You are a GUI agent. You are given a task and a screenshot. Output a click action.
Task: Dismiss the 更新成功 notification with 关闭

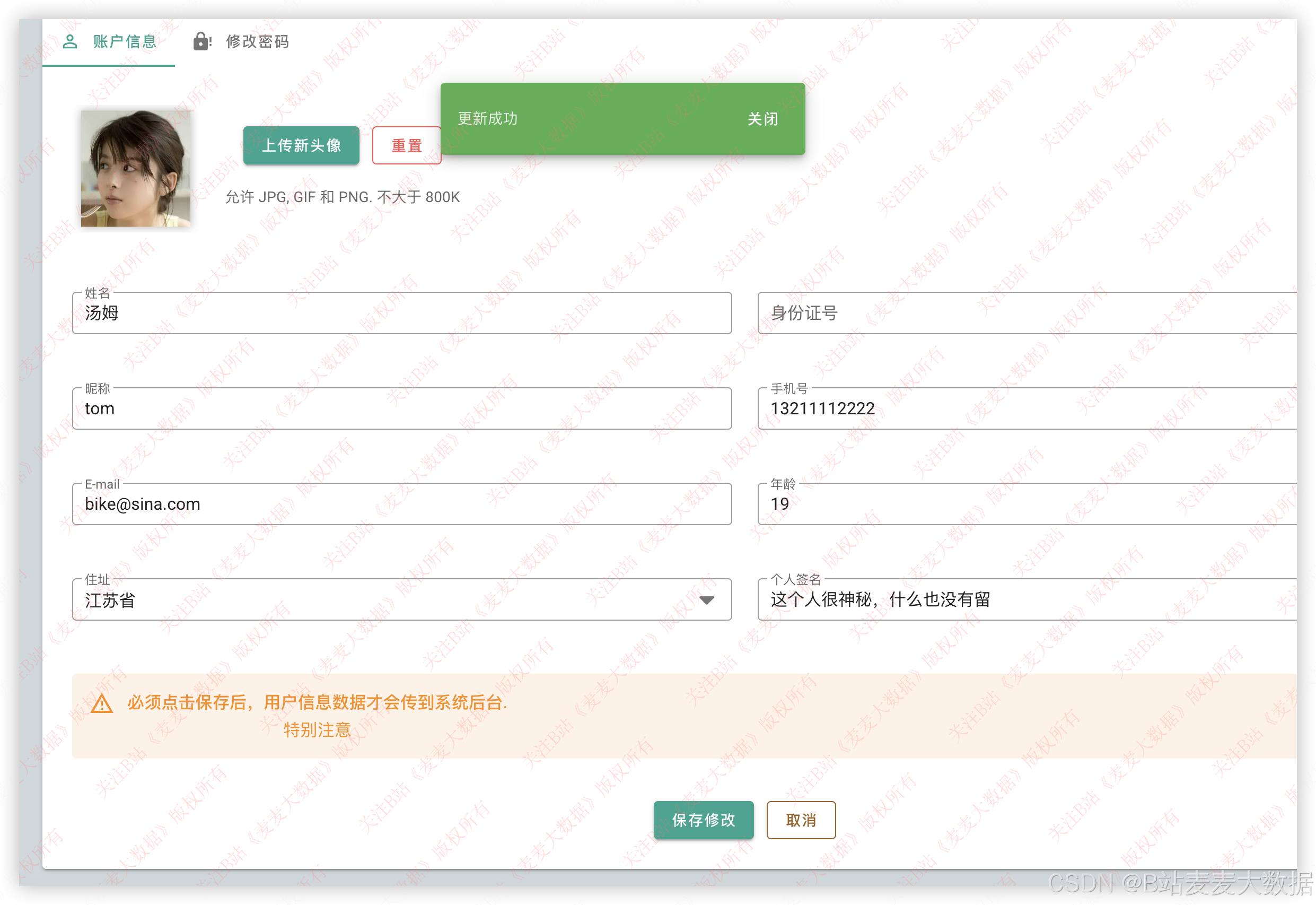(x=762, y=119)
